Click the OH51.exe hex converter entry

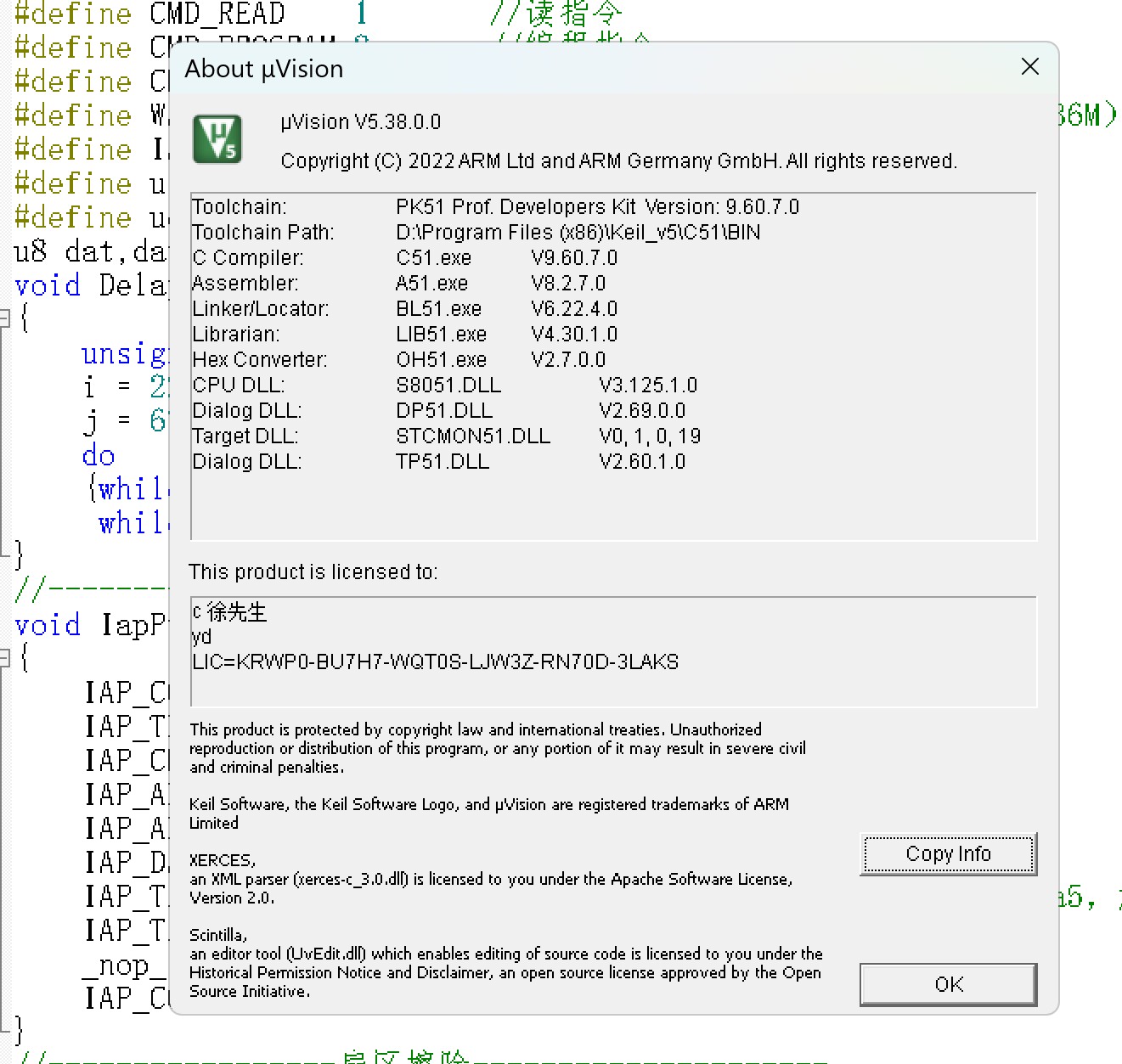(x=441, y=360)
